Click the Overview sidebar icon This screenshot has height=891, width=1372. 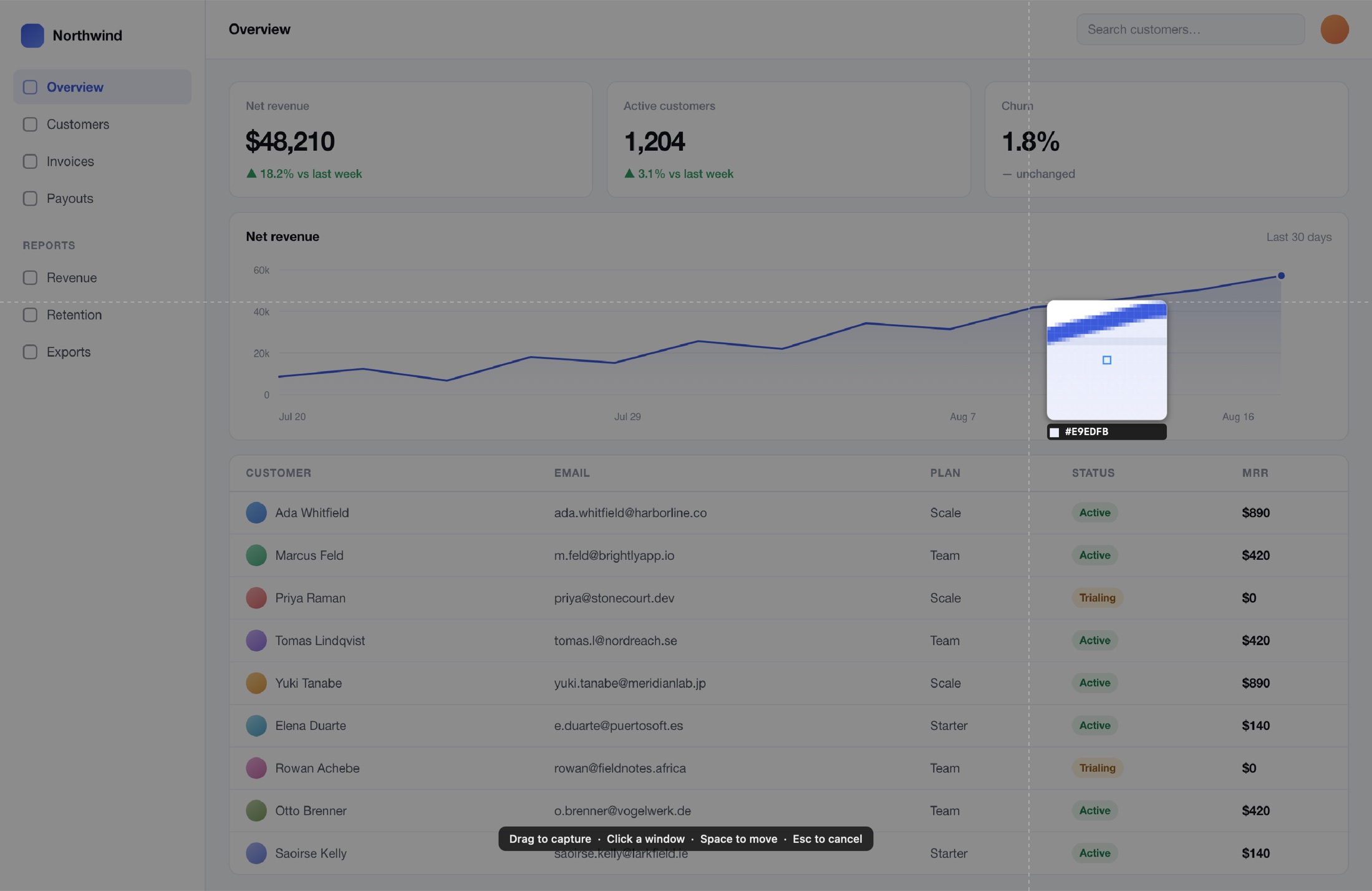[30, 87]
